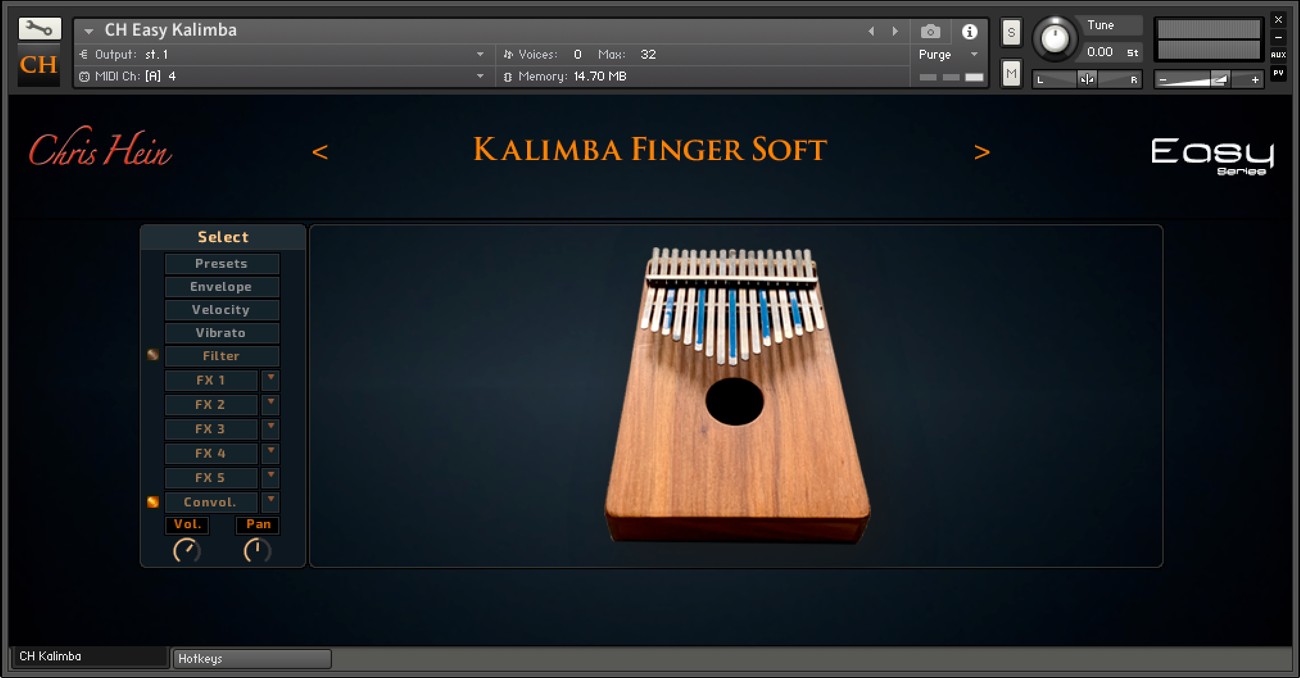Select previous instrument with left arrow
1300x678 pixels.
871,31
